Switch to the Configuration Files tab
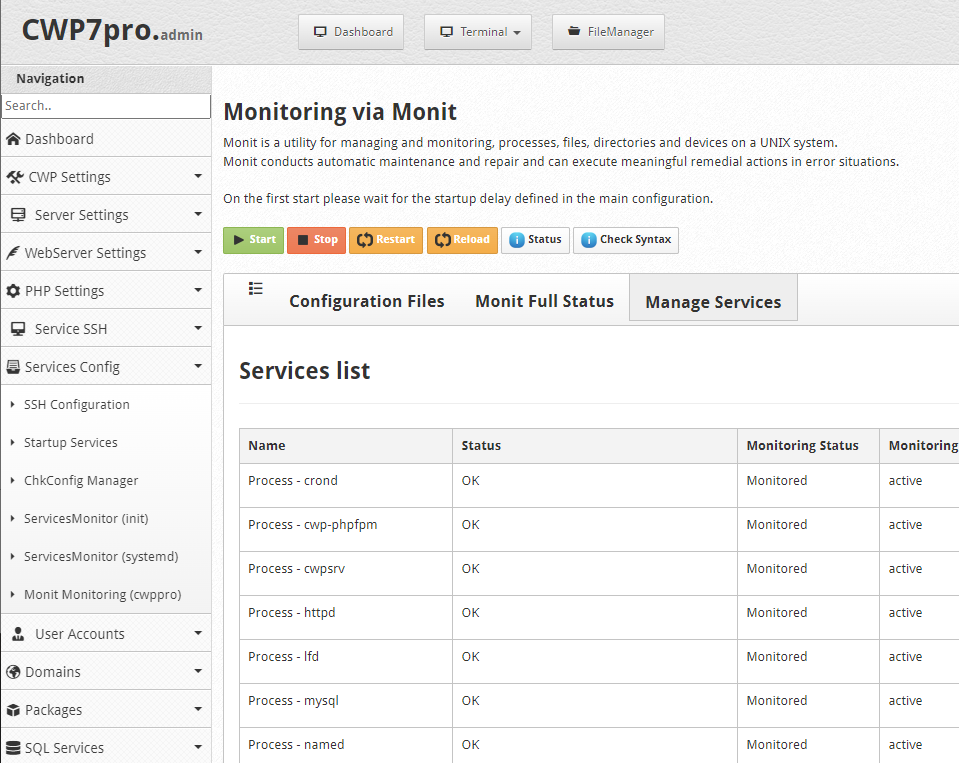This screenshot has width=959, height=763. pos(366,301)
